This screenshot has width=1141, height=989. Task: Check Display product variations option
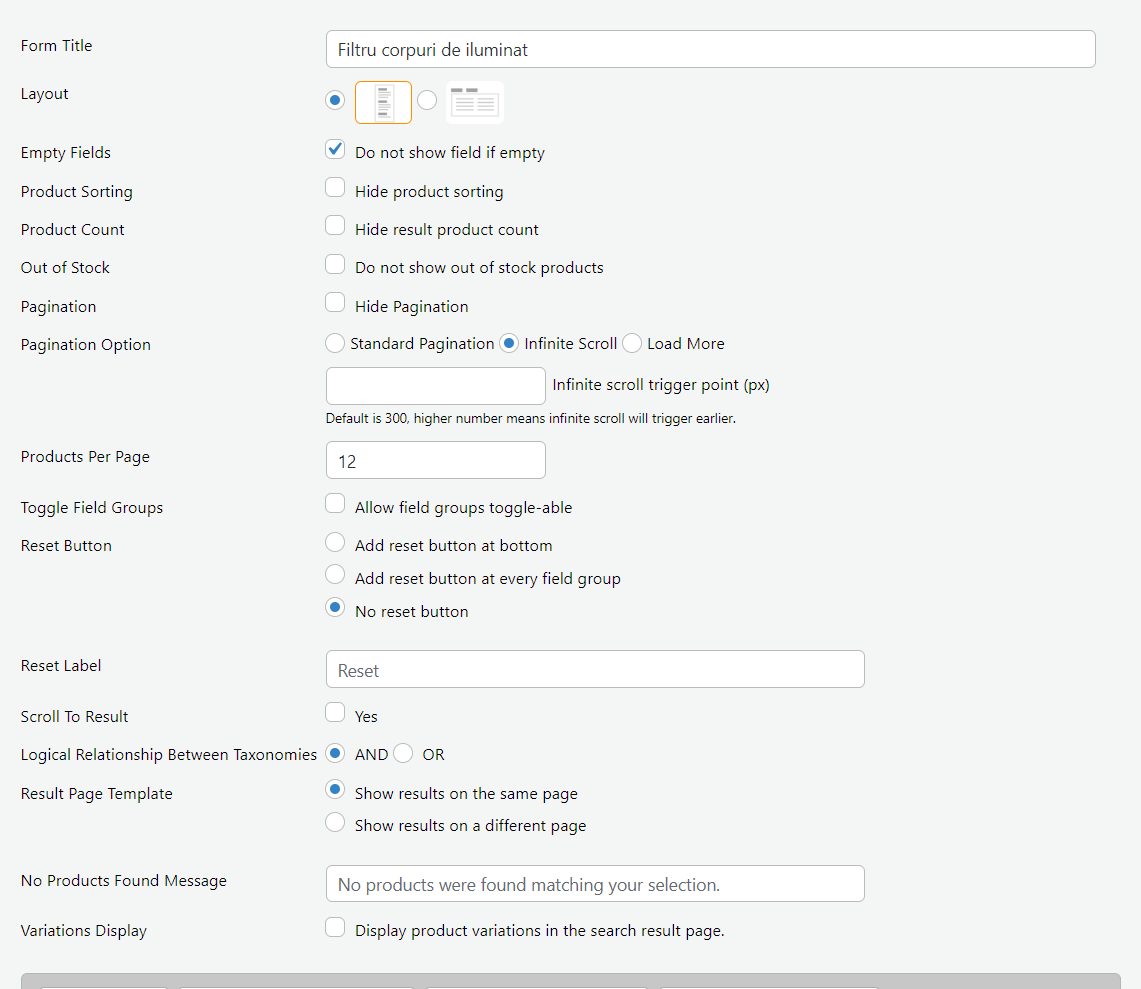tap(335, 926)
